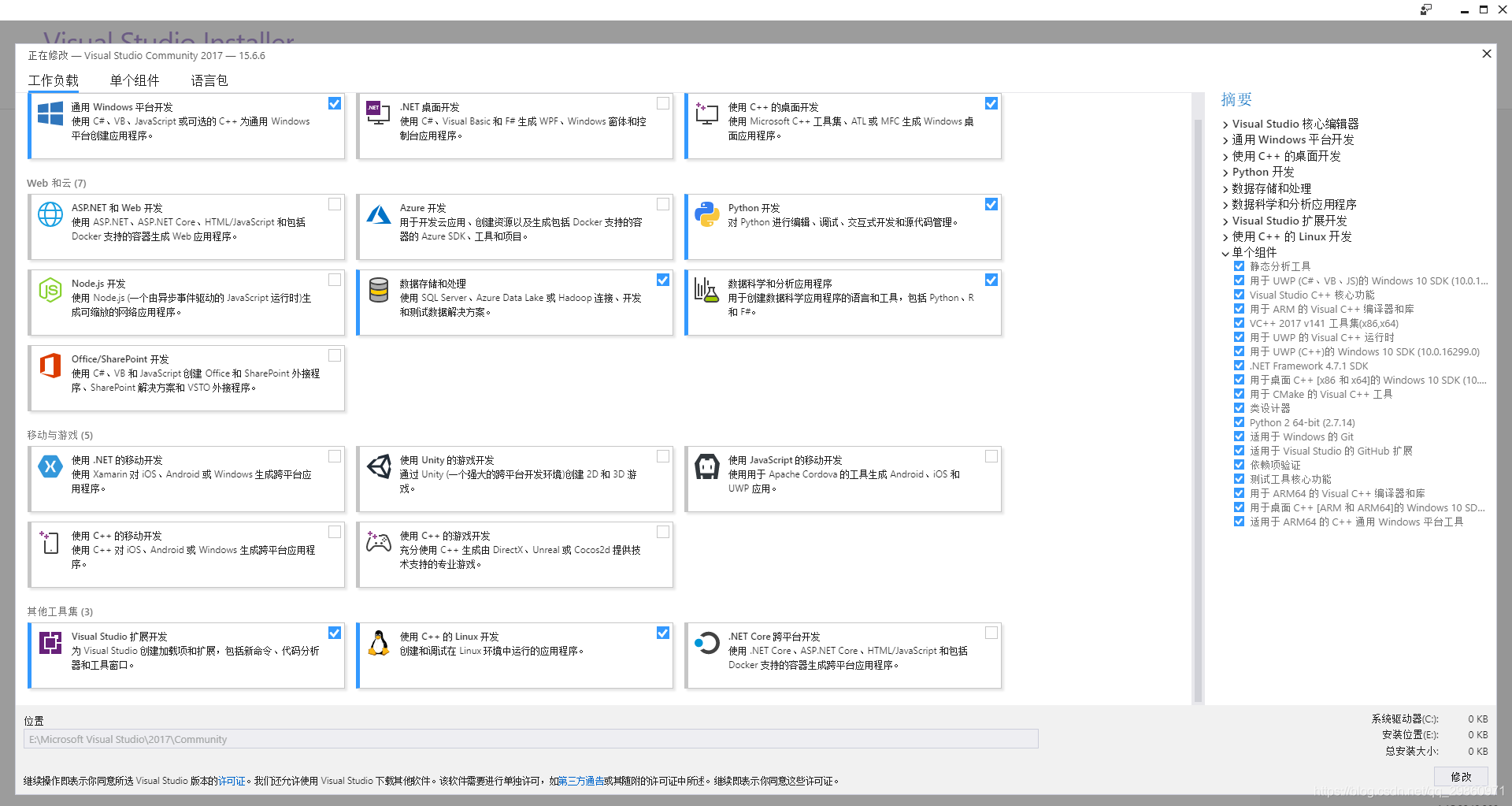Click the C++ desktop development monitor icon
This screenshot has width=1512, height=806.
(x=706, y=113)
